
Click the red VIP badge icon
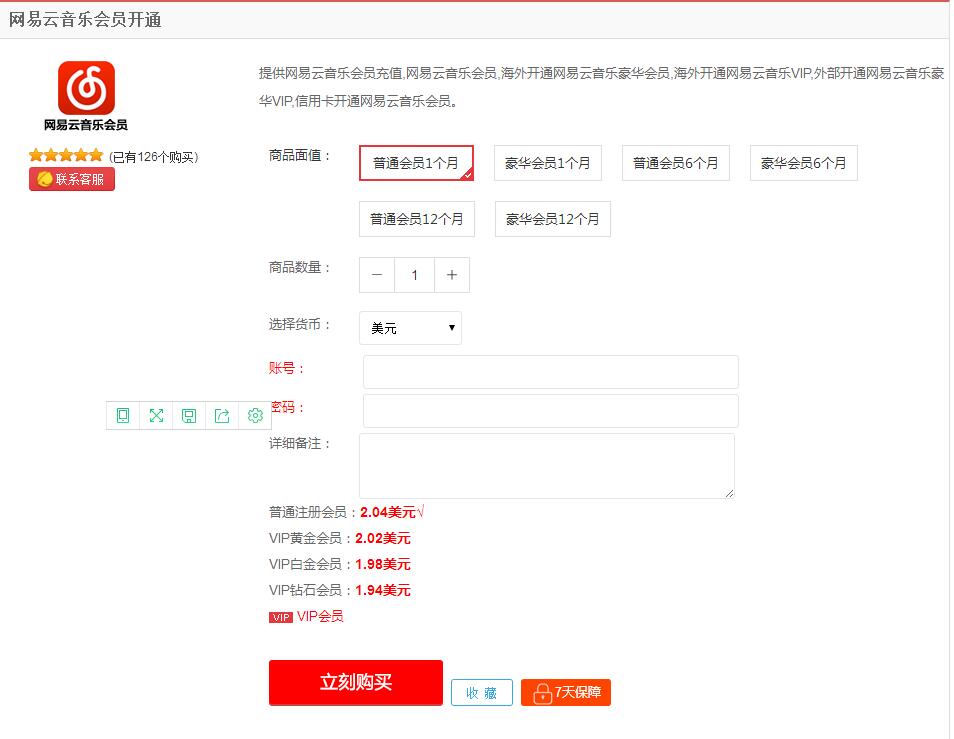281,617
